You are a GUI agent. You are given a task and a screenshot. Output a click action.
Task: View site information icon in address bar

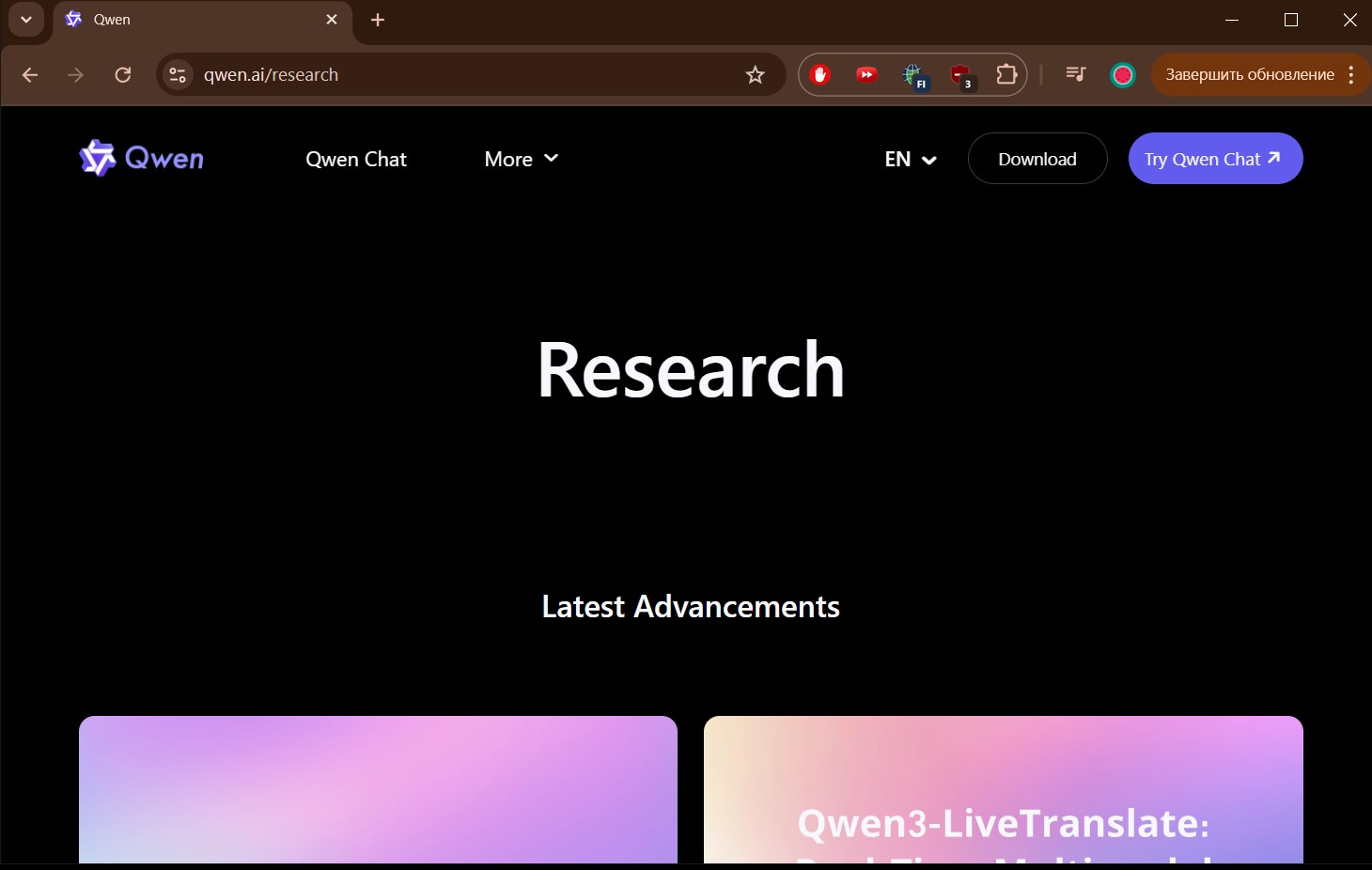click(178, 75)
